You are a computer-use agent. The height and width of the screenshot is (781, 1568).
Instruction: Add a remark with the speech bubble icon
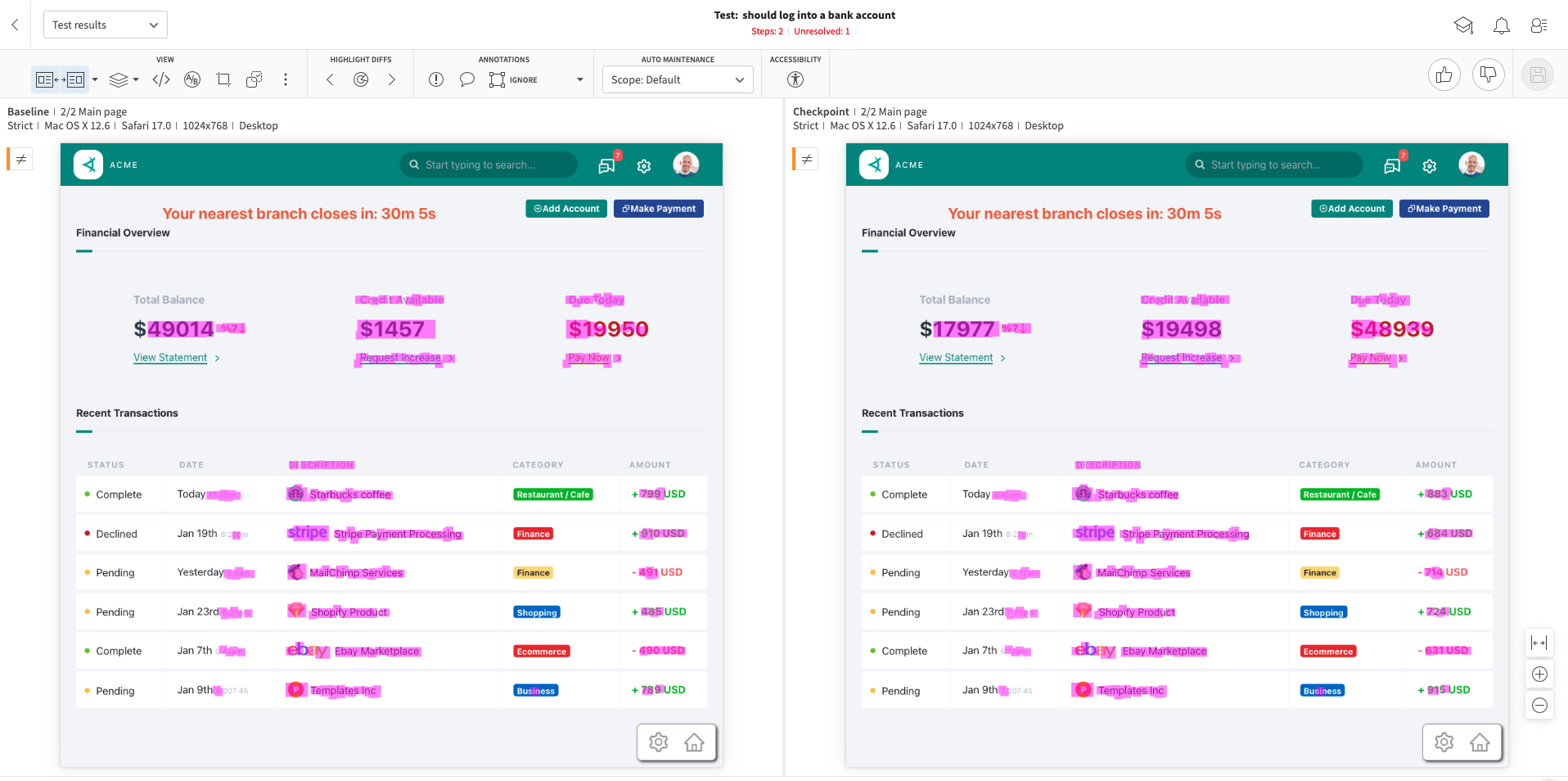coord(466,79)
